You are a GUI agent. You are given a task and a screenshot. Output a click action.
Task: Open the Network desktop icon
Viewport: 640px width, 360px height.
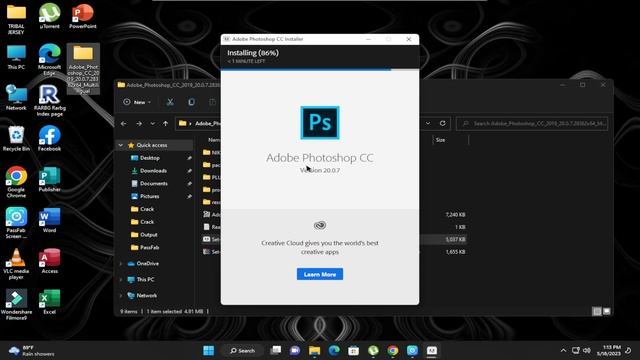click(x=16, y=98)
